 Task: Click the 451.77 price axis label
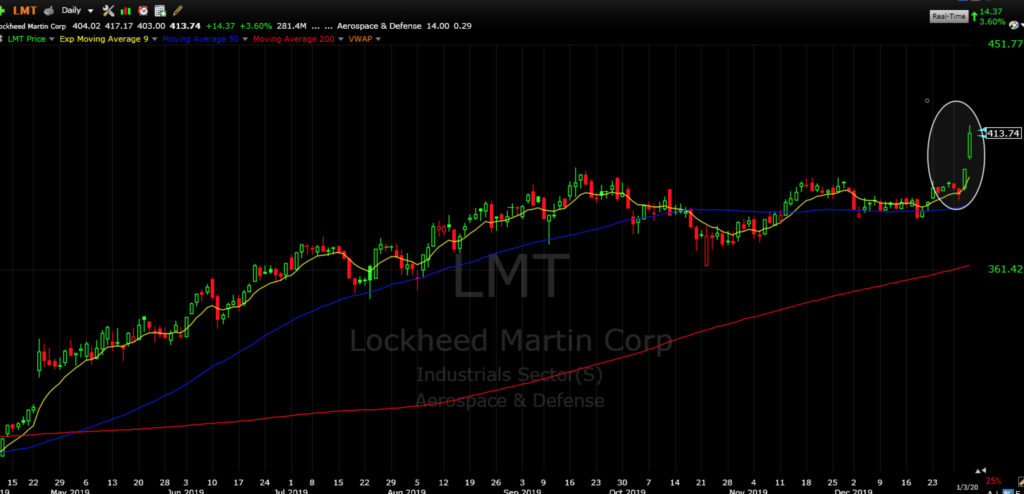pyautogui.click(x=1004, y=44)
